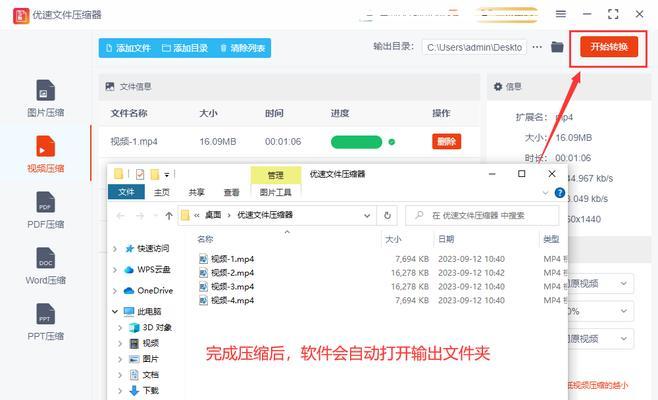Click the 管理 contextual tab
658x400 pixels.
tap(276, 175)
